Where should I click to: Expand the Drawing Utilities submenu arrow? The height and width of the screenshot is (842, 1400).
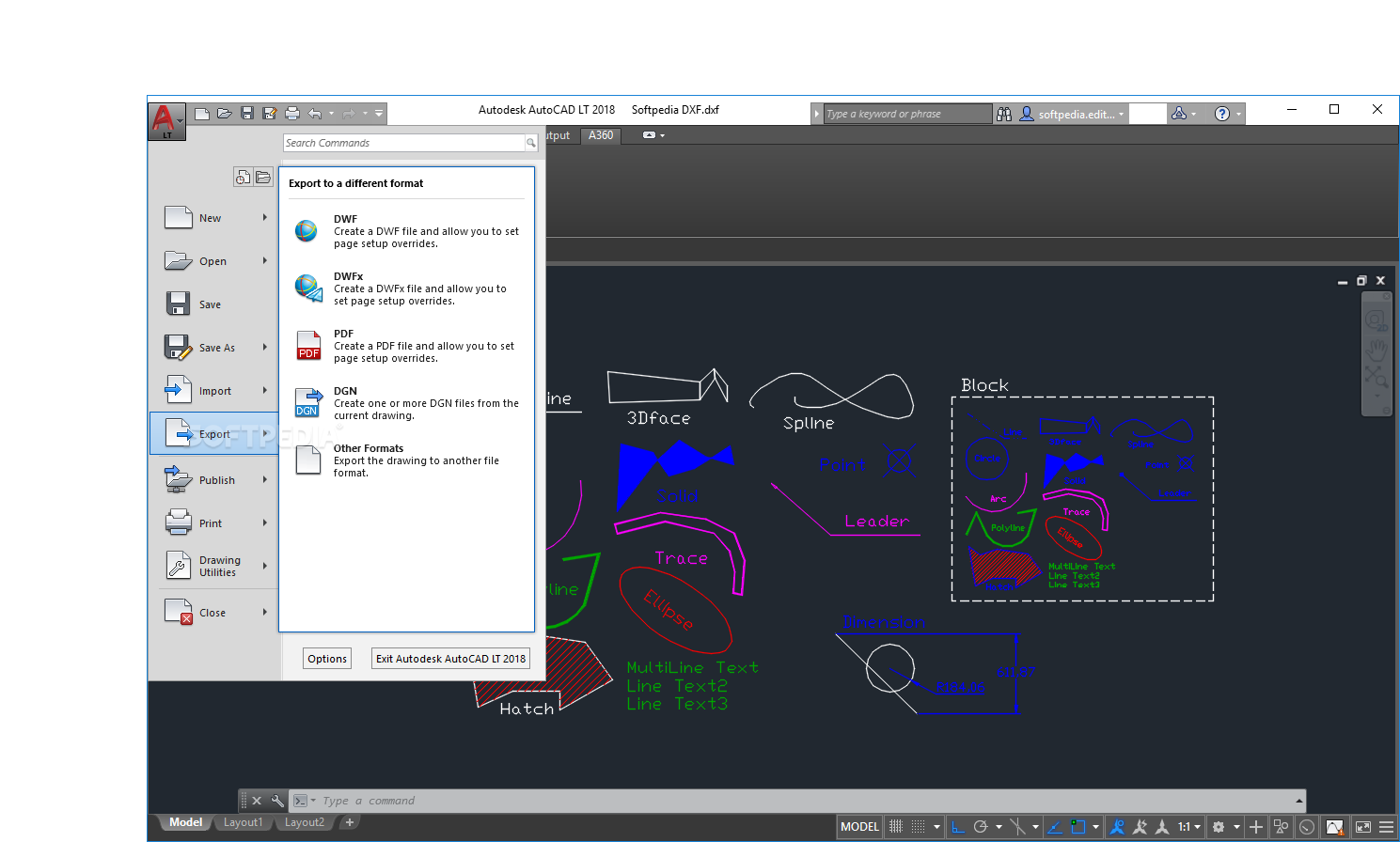tap(265, 566)
